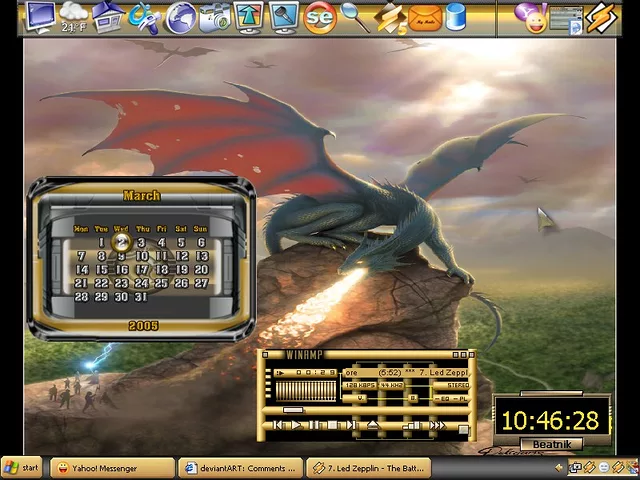Open the gray window document dock icon

(567, 19)
